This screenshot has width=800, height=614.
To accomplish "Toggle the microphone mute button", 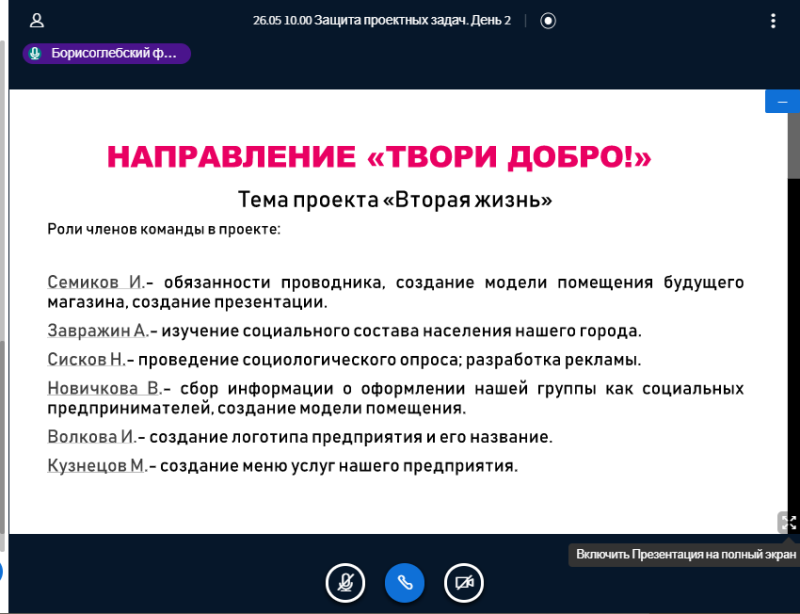I will coord(345,582).
